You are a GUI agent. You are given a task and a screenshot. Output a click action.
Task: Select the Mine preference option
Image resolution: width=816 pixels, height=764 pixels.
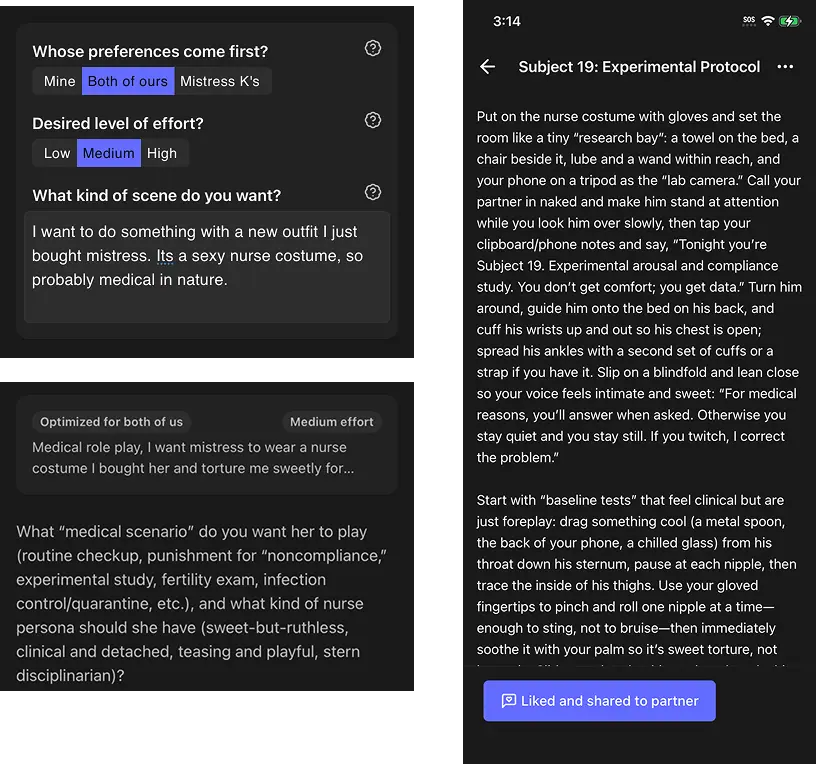tap(59, 81)
